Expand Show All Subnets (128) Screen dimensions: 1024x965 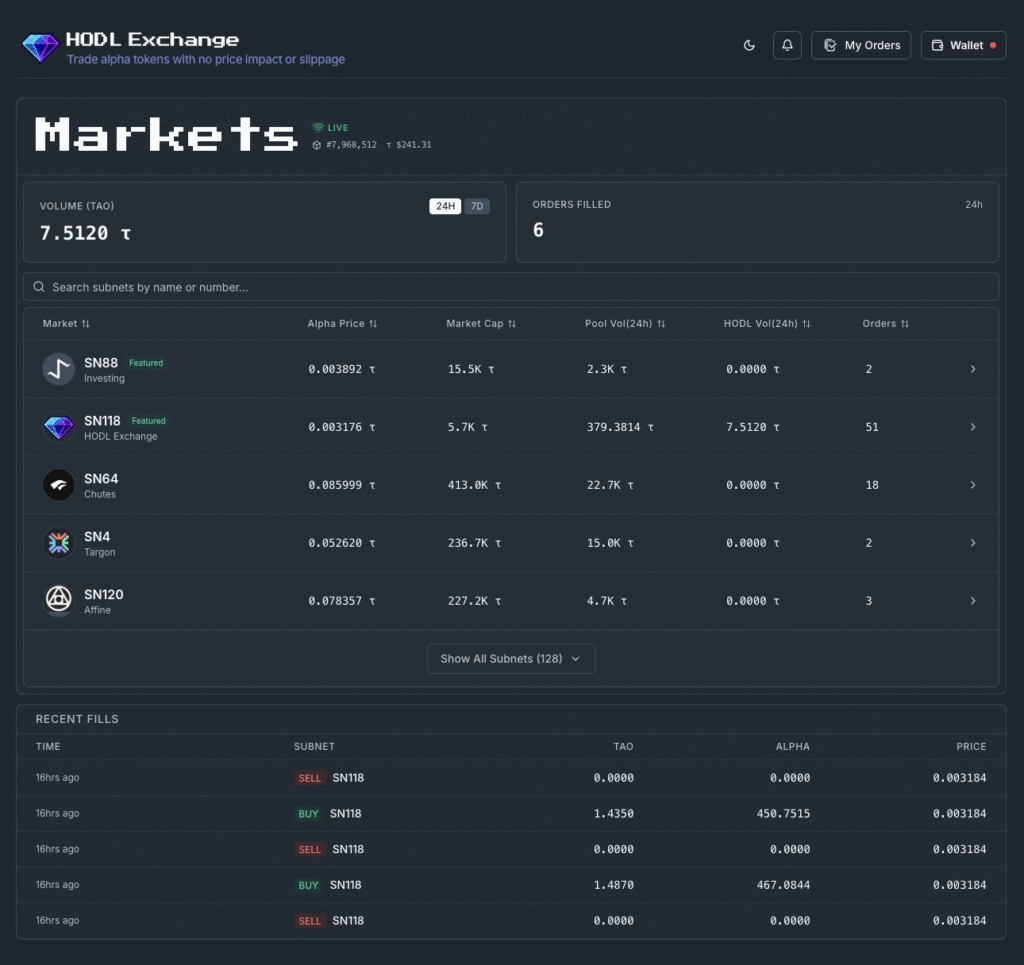(510, 659)
